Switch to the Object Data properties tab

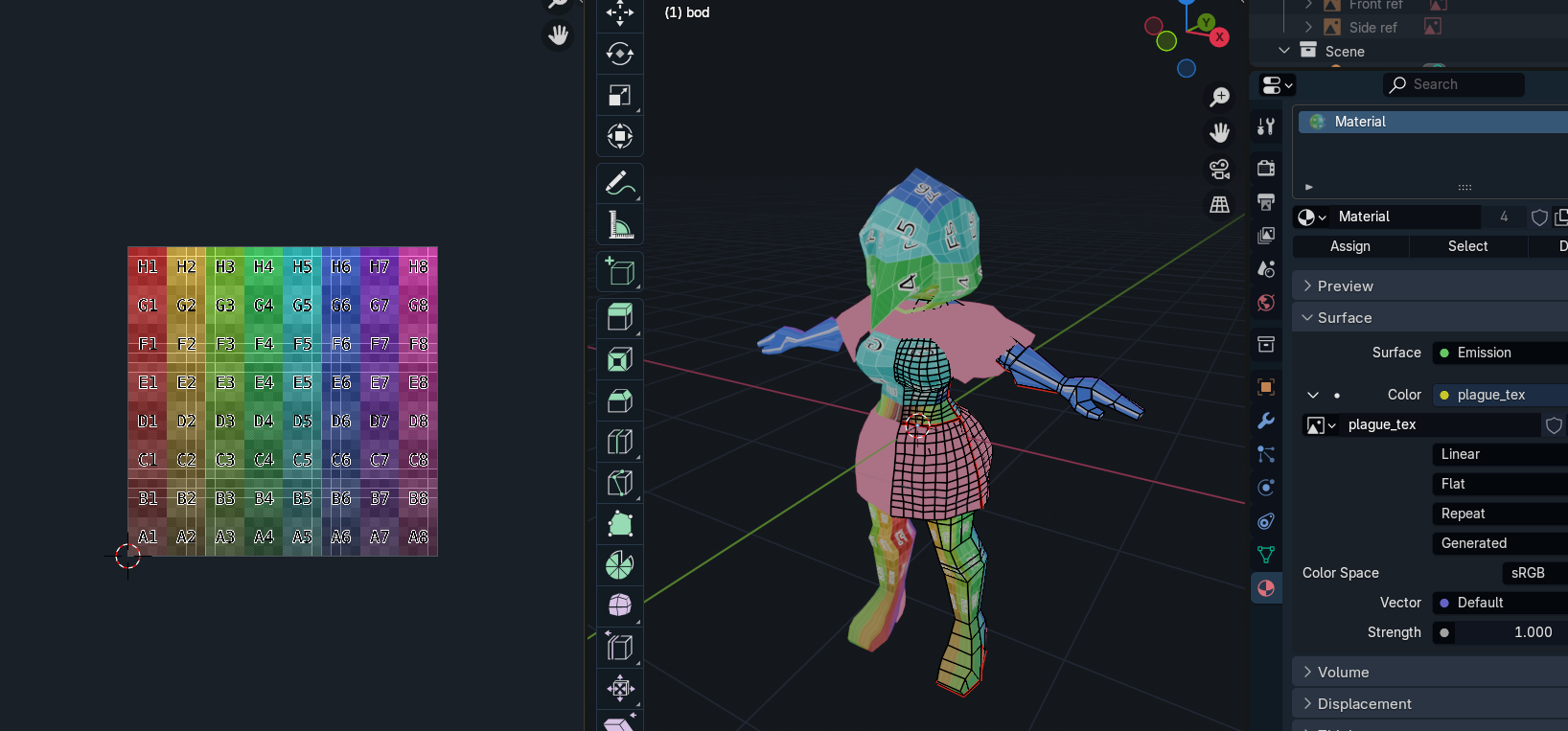1266,555
